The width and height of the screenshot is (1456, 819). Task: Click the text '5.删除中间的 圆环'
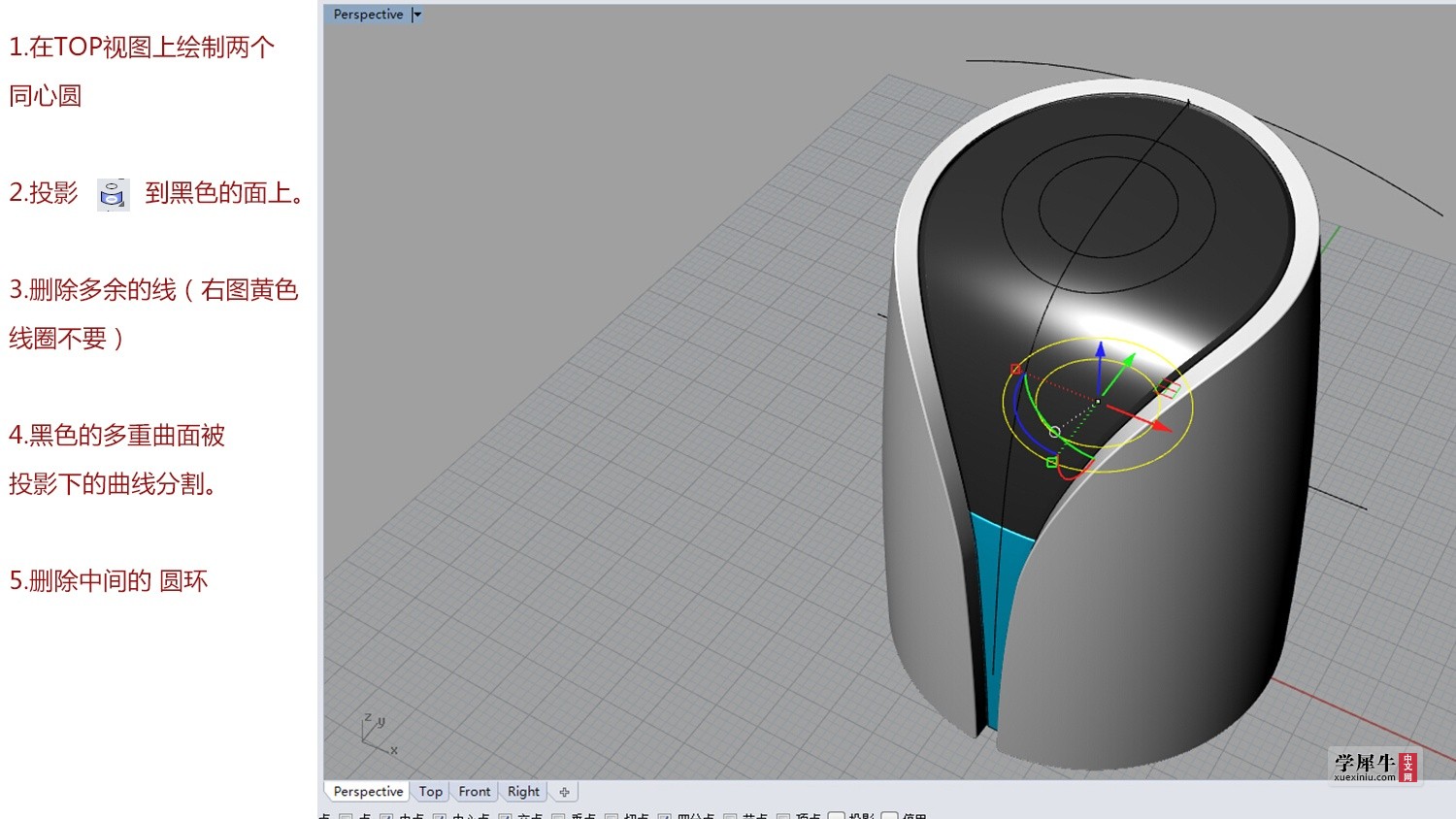click(x=109, y=581)
